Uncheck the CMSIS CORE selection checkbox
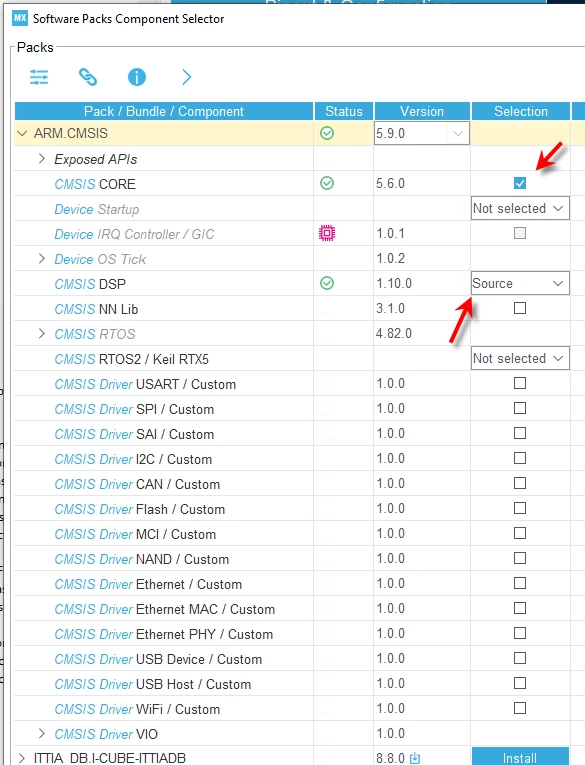 [x=520, y=183]
